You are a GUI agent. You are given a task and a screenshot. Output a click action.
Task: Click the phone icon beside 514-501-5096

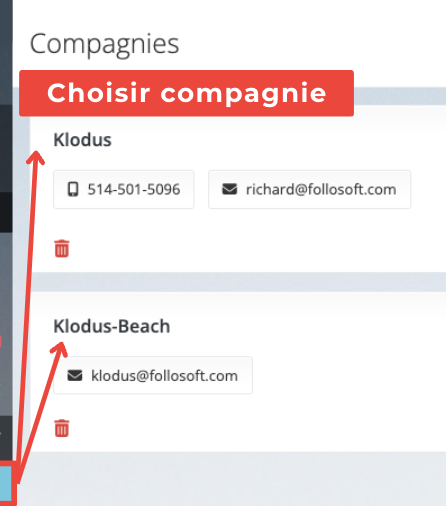73,189
